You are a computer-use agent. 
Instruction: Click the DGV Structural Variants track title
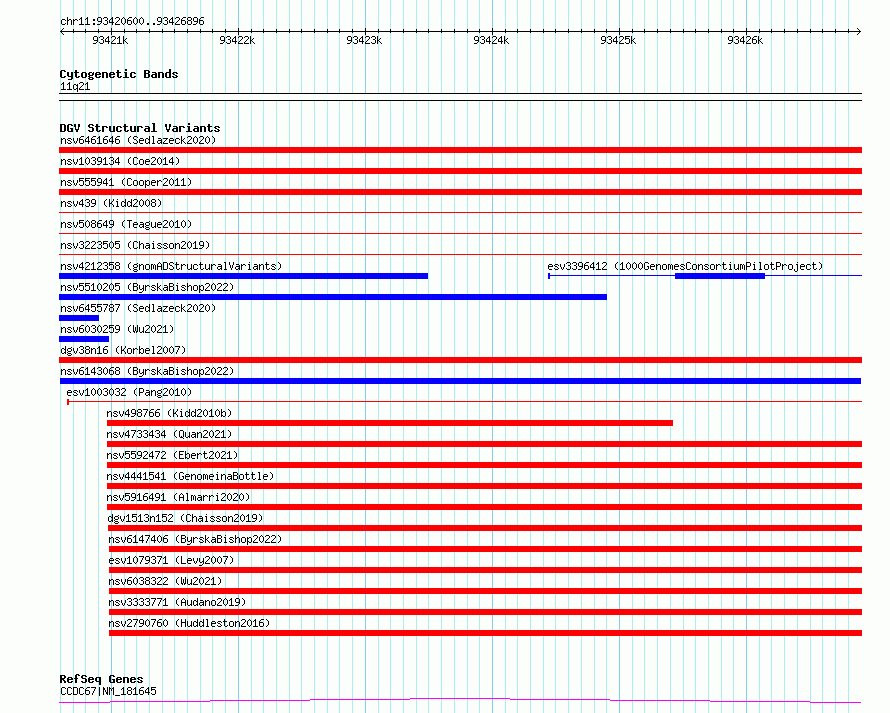click(x=140, y=128)
